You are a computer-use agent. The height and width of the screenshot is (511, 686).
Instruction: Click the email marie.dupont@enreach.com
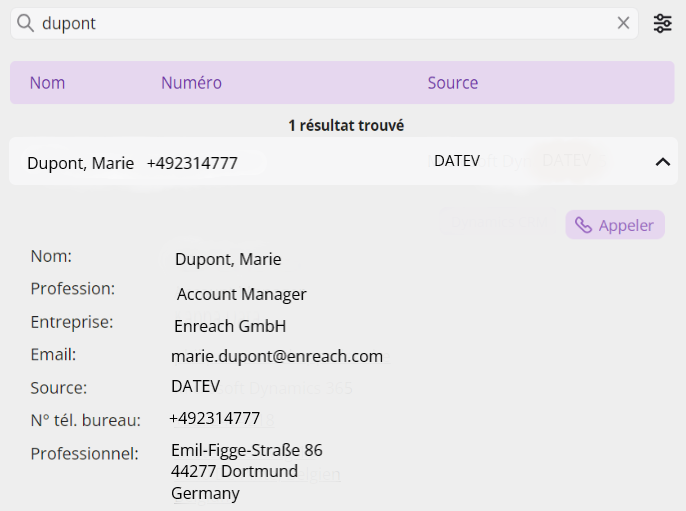click(x=277, y=356)
